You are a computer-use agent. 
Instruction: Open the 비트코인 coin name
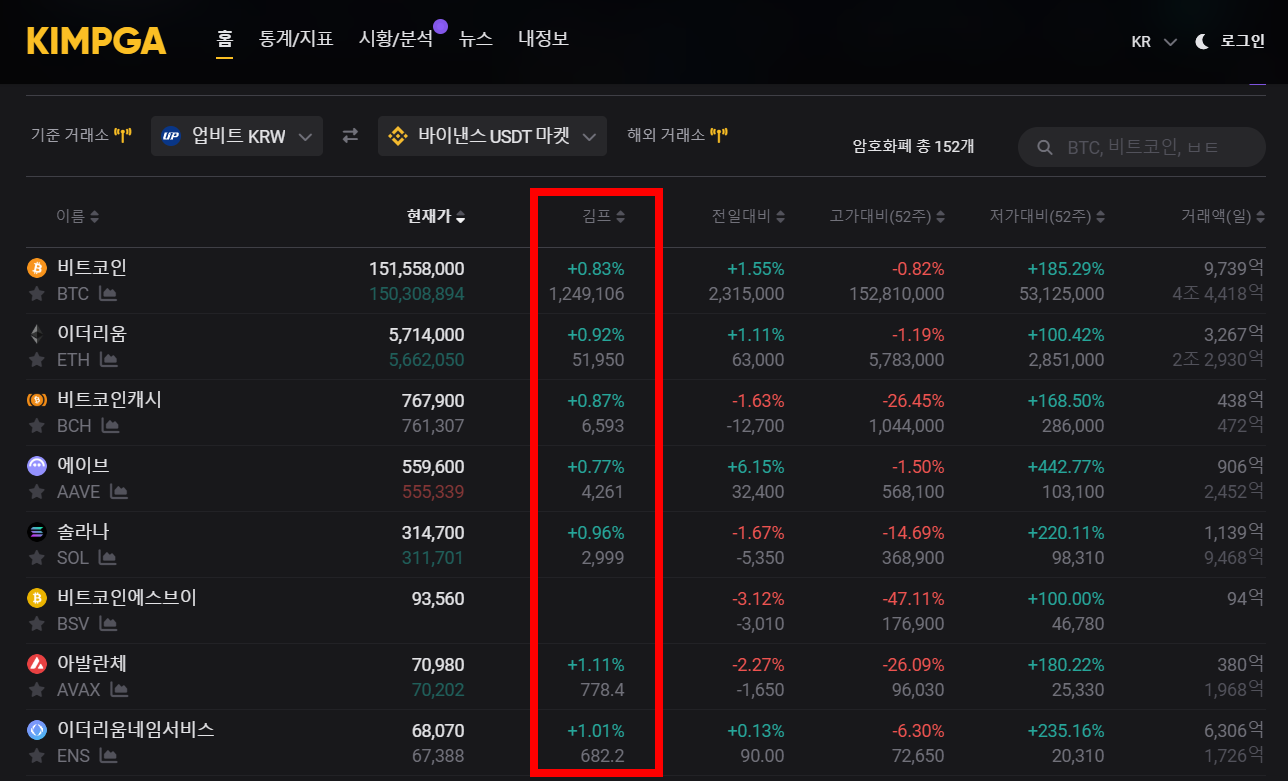coord(92,268)
